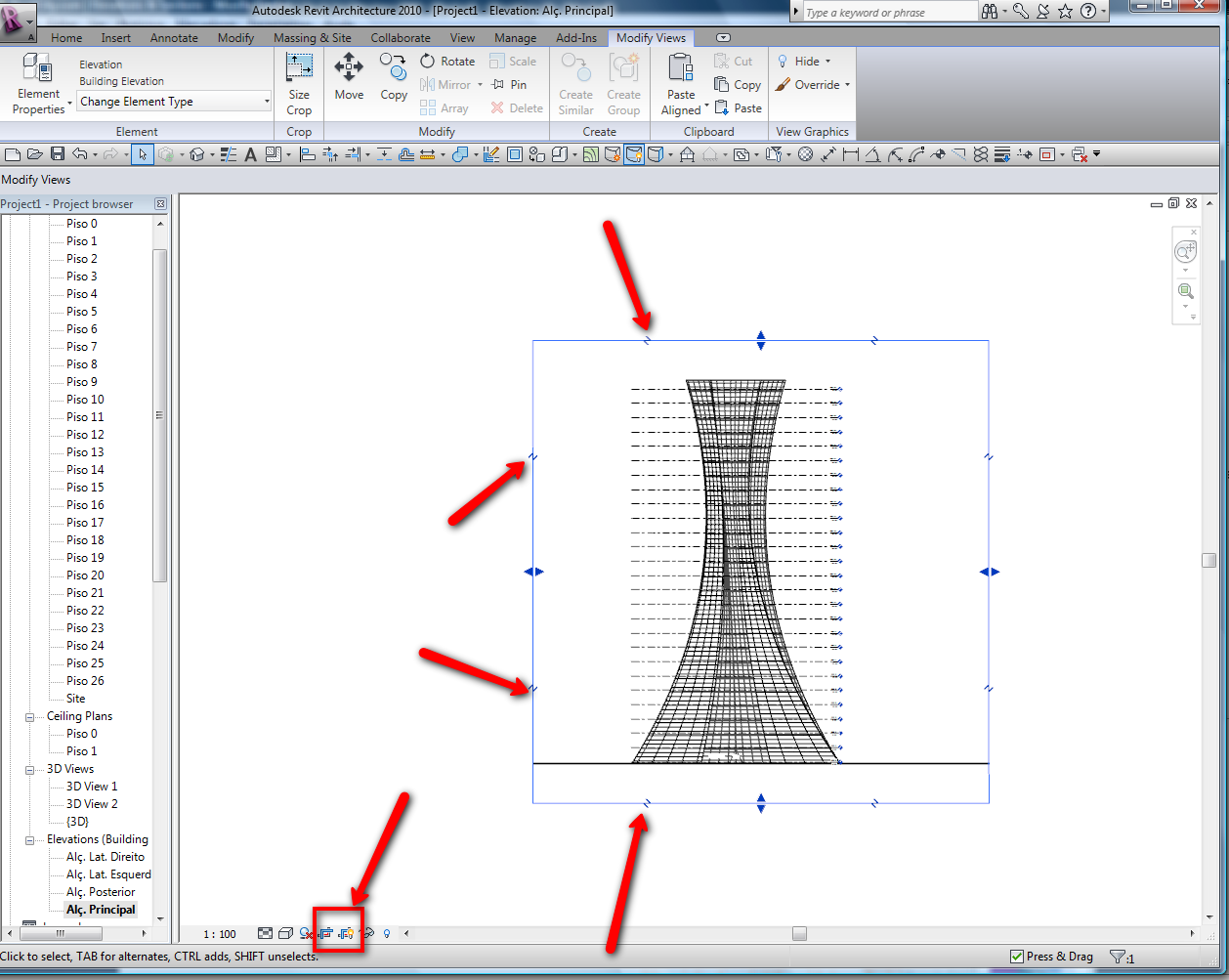Activate the Rotate tool
The image size is (1229, 980).
pos(447,61)
